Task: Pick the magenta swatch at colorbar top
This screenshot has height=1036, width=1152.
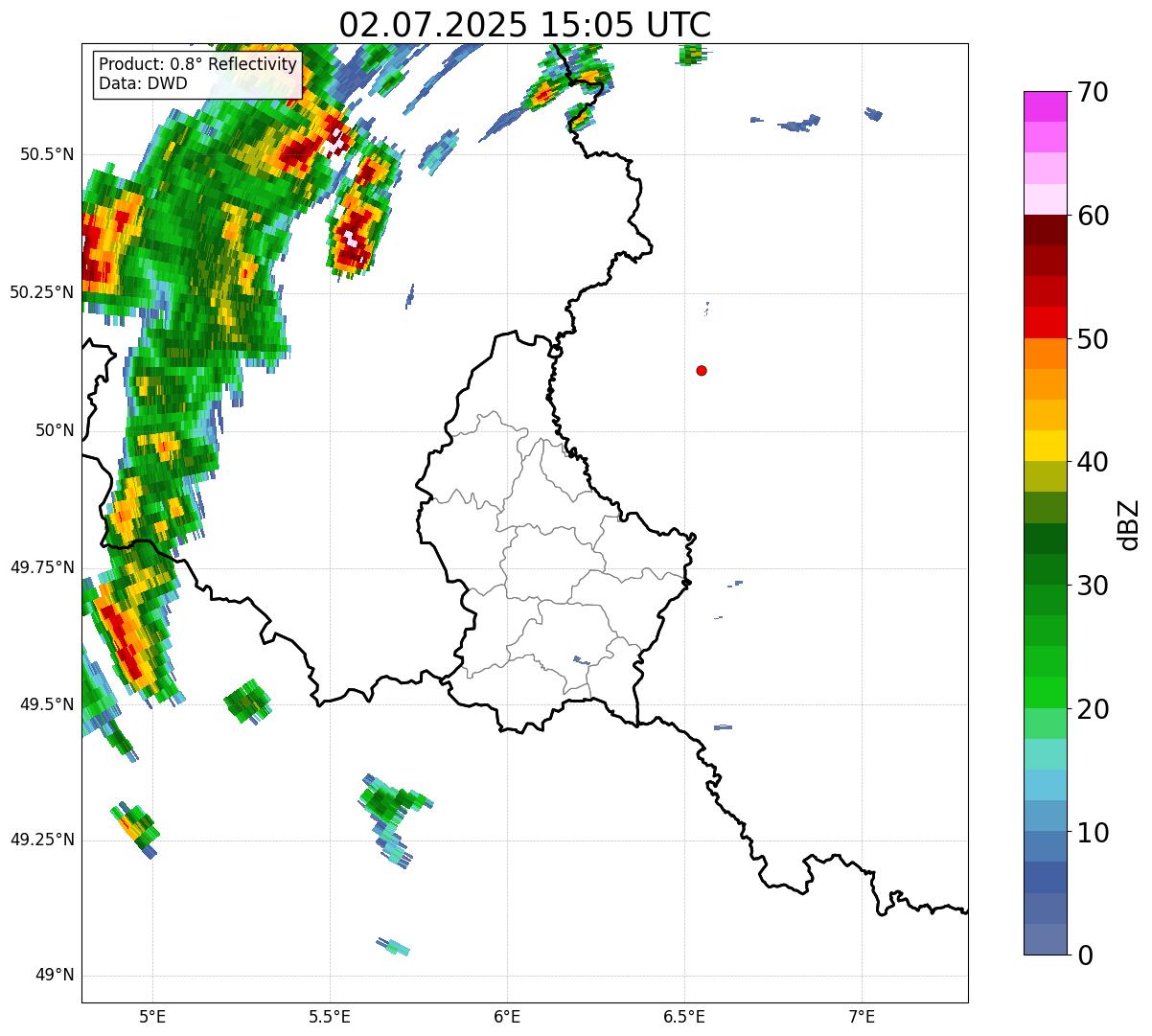Action: [x=1046, y=106]
